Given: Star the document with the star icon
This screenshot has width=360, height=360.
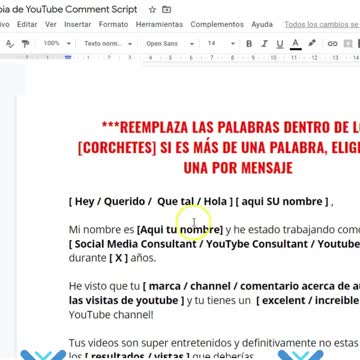Looking at the screenshot, I should pyautogui.click(x=152, y=10).
